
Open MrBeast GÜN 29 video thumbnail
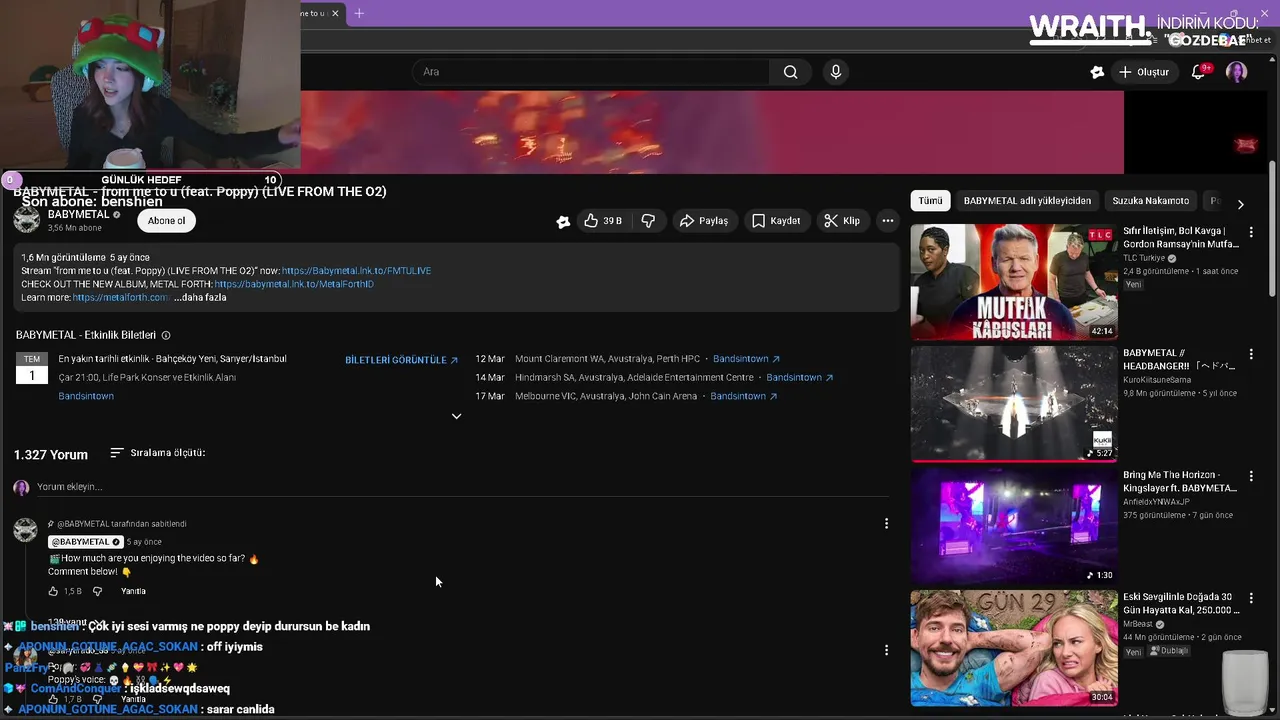[1014, 648]
